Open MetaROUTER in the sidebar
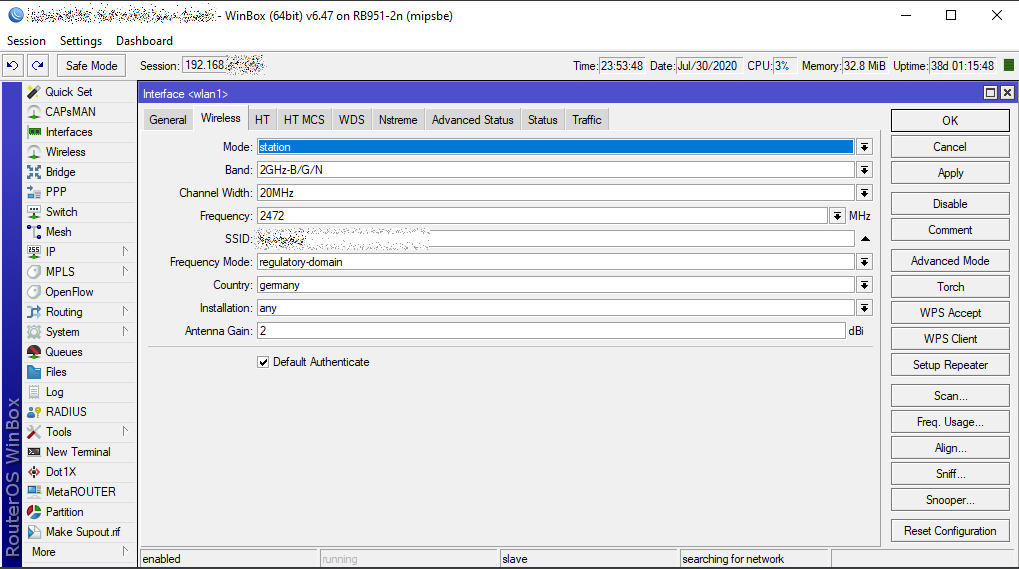This screenshot has width=1019, height=569. pyautogui.click(x=81, y=492)
